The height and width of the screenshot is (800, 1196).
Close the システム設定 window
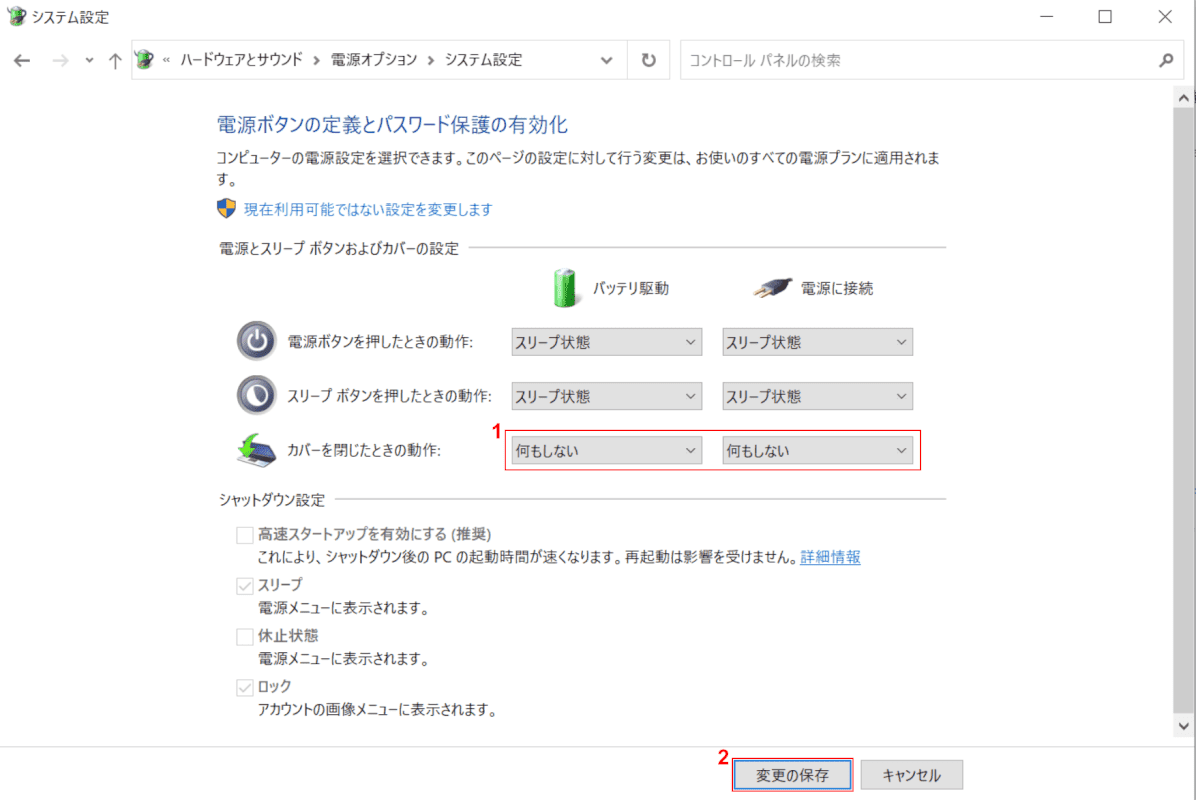pos(1165,17)
